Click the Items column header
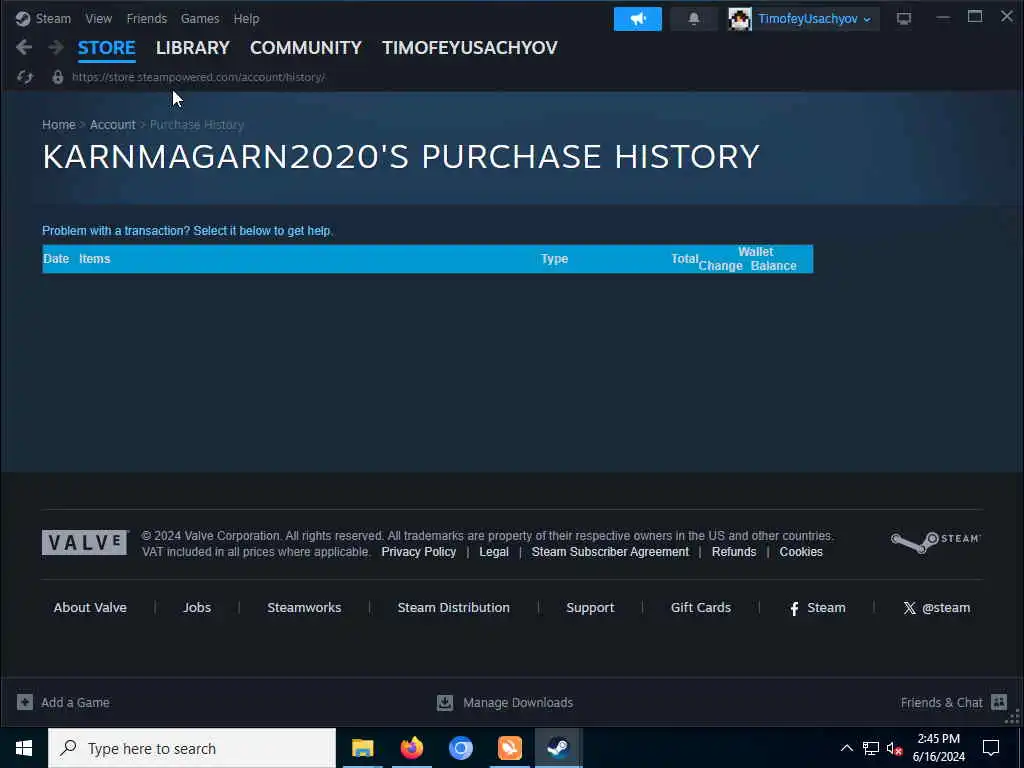Viewport: 1024px width, 768px height. (x=95, y=259)
